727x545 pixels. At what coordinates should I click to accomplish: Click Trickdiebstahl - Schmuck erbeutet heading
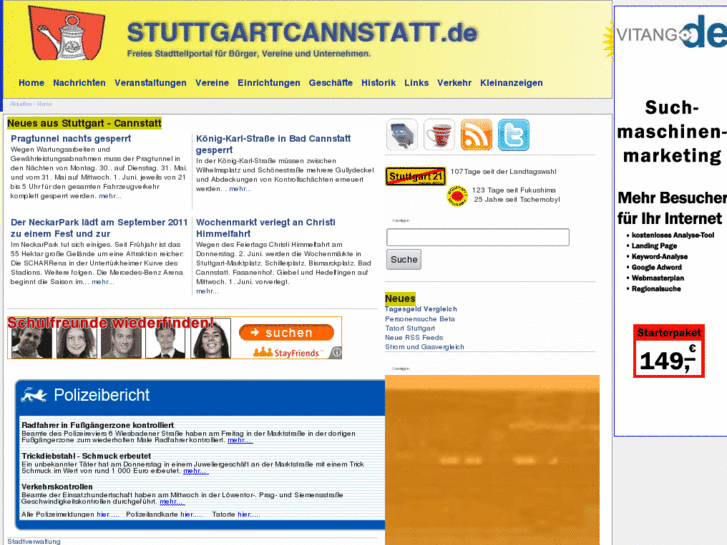pos(86,456)
